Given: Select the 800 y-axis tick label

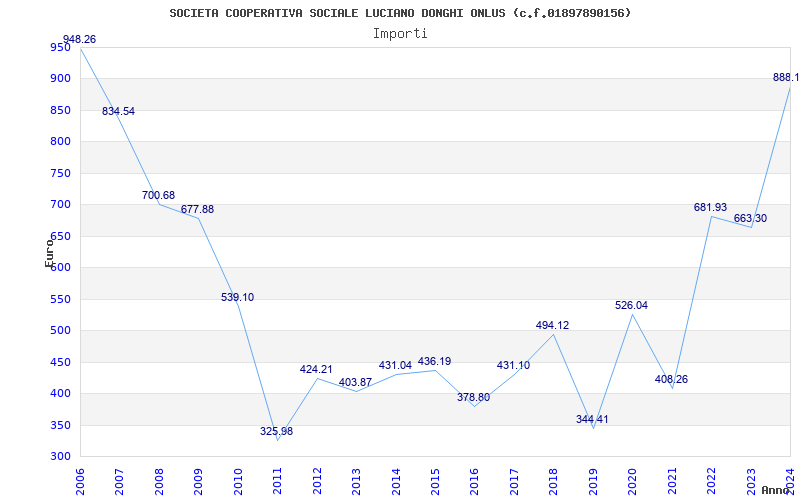Looking at the screenshot, I should click(x=60, y=142).
